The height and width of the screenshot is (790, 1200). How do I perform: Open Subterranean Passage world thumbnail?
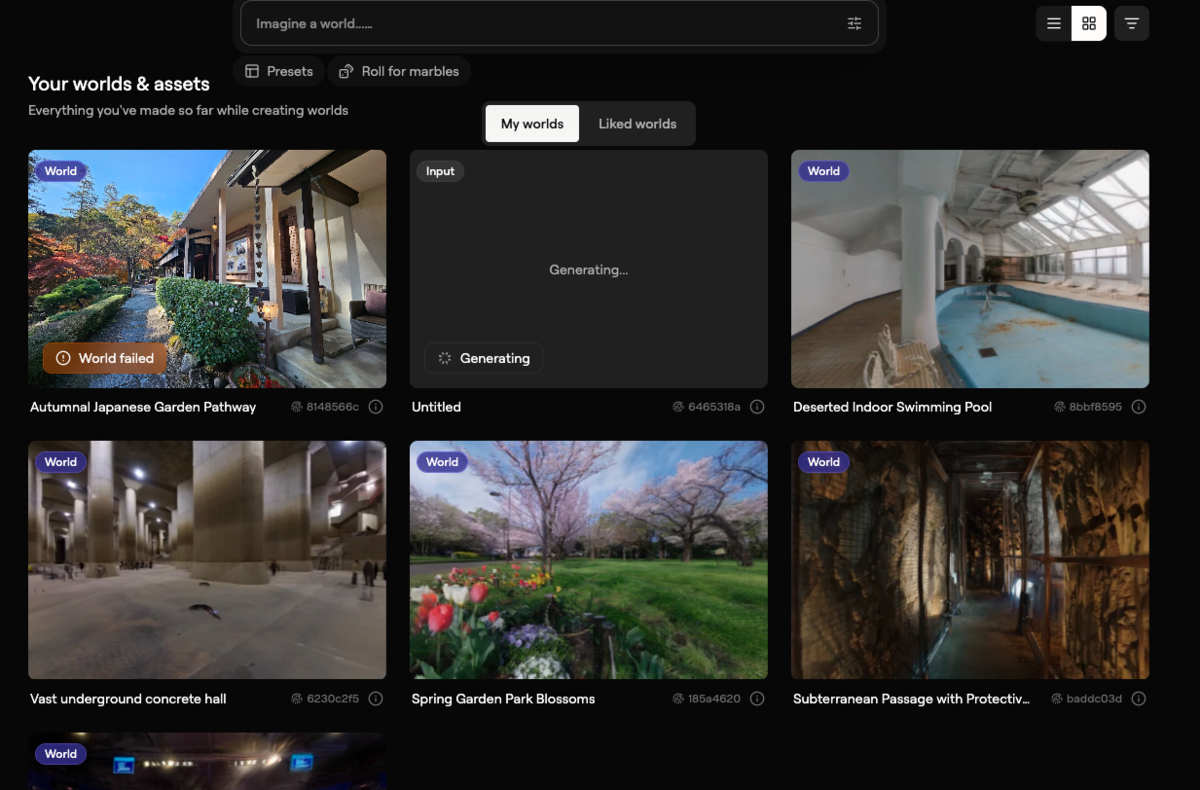click(970, 560)
